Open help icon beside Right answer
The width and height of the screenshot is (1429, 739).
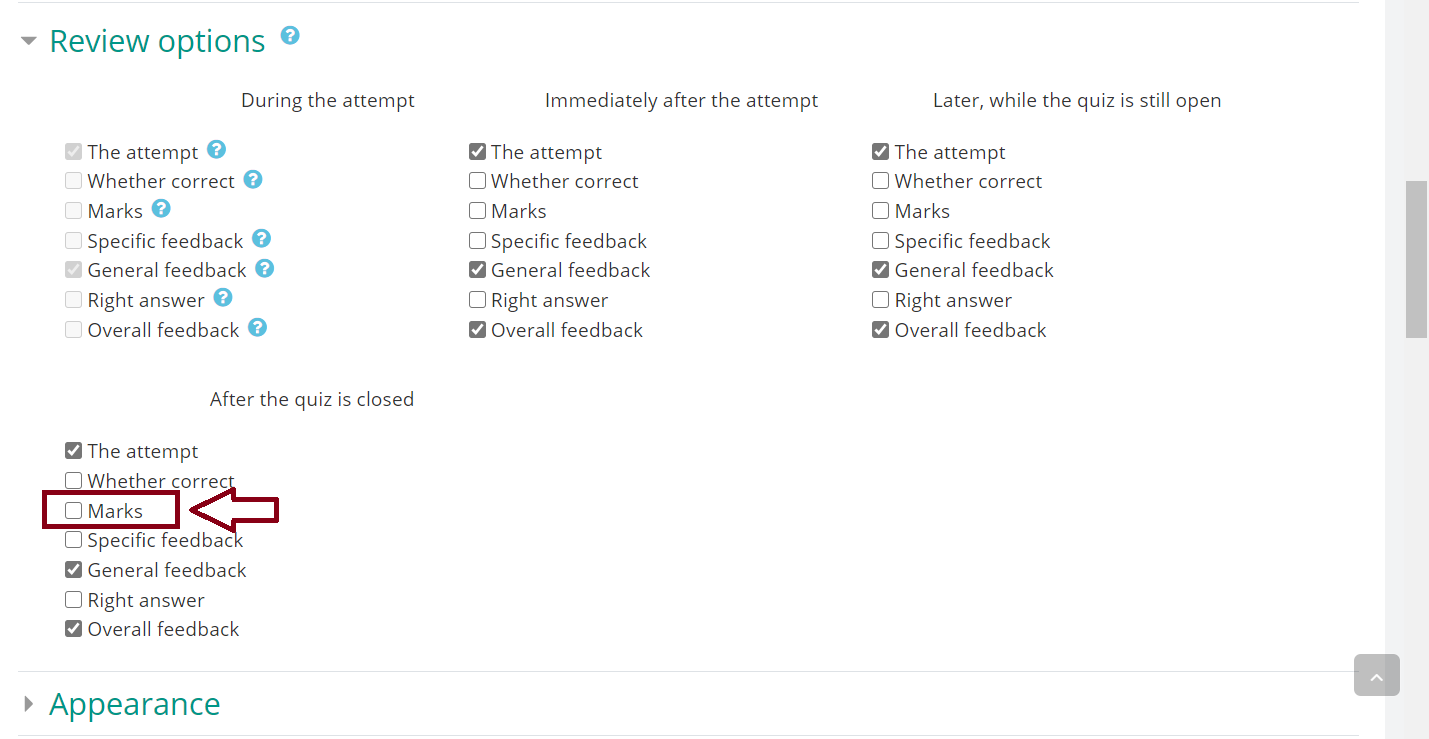click(223, 298)
